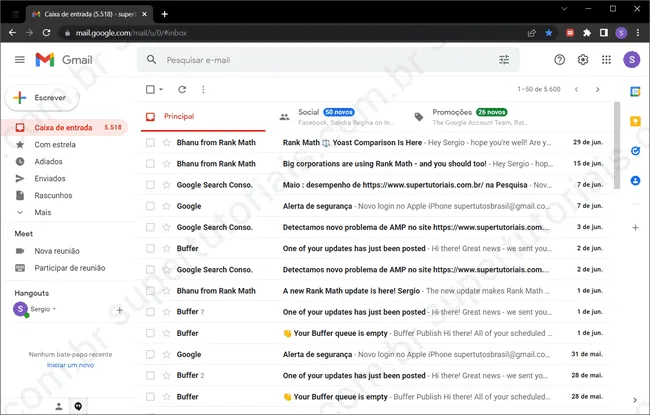Open the browser extensions puzzle icon
The height and width of the screenshot is (415, 650).
click(x=587, y=33)
